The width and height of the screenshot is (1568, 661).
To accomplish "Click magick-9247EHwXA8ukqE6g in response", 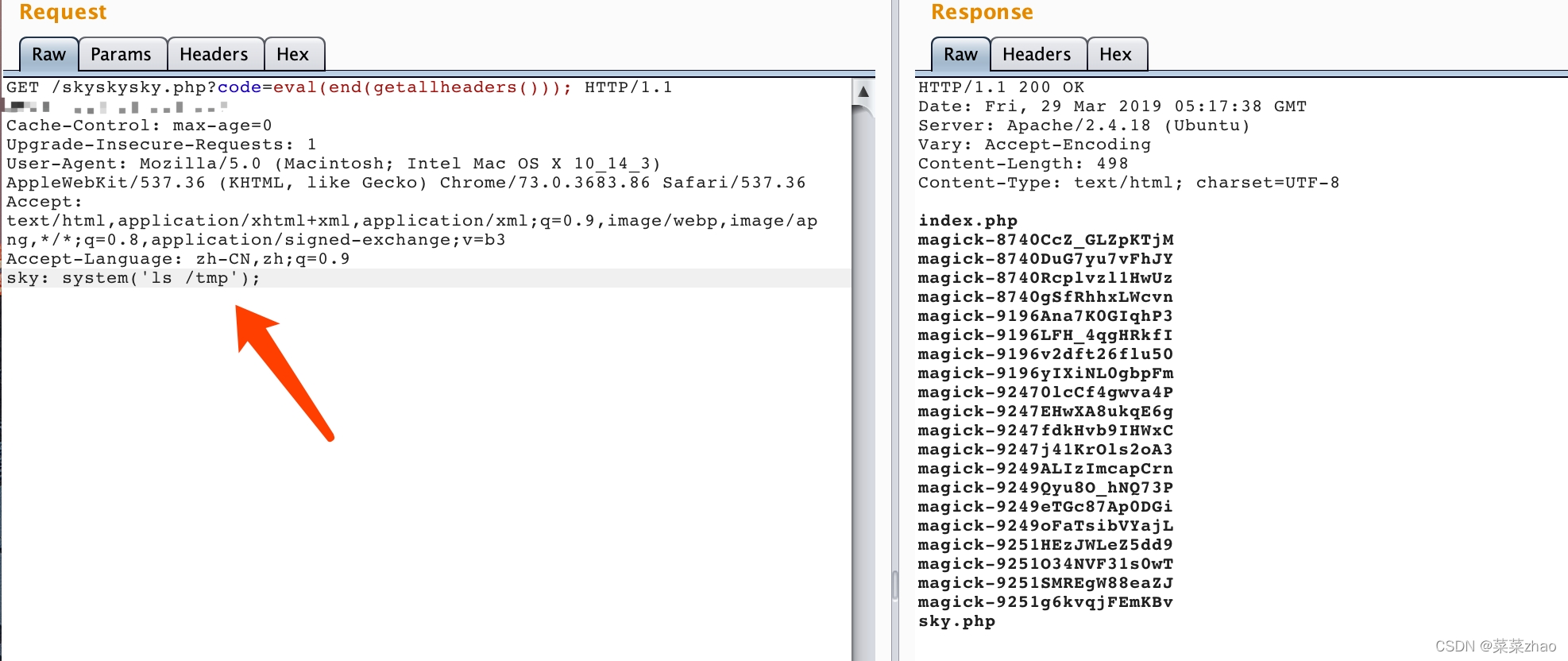I will [x=1046, y=412].
